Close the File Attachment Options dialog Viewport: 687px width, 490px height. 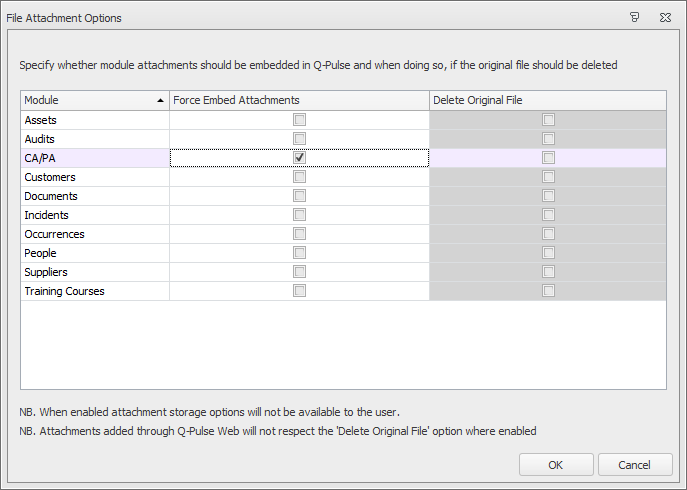point(665,18)
